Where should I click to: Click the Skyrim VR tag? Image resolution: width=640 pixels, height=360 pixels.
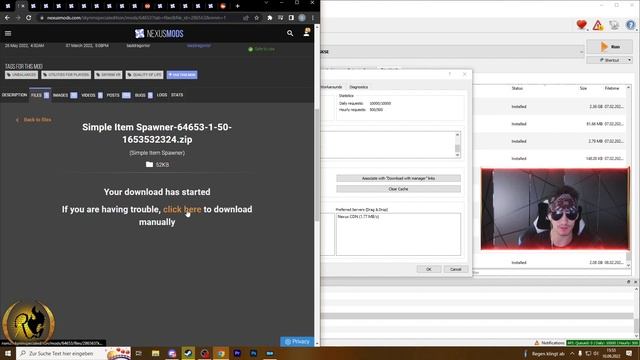[108, 75]
